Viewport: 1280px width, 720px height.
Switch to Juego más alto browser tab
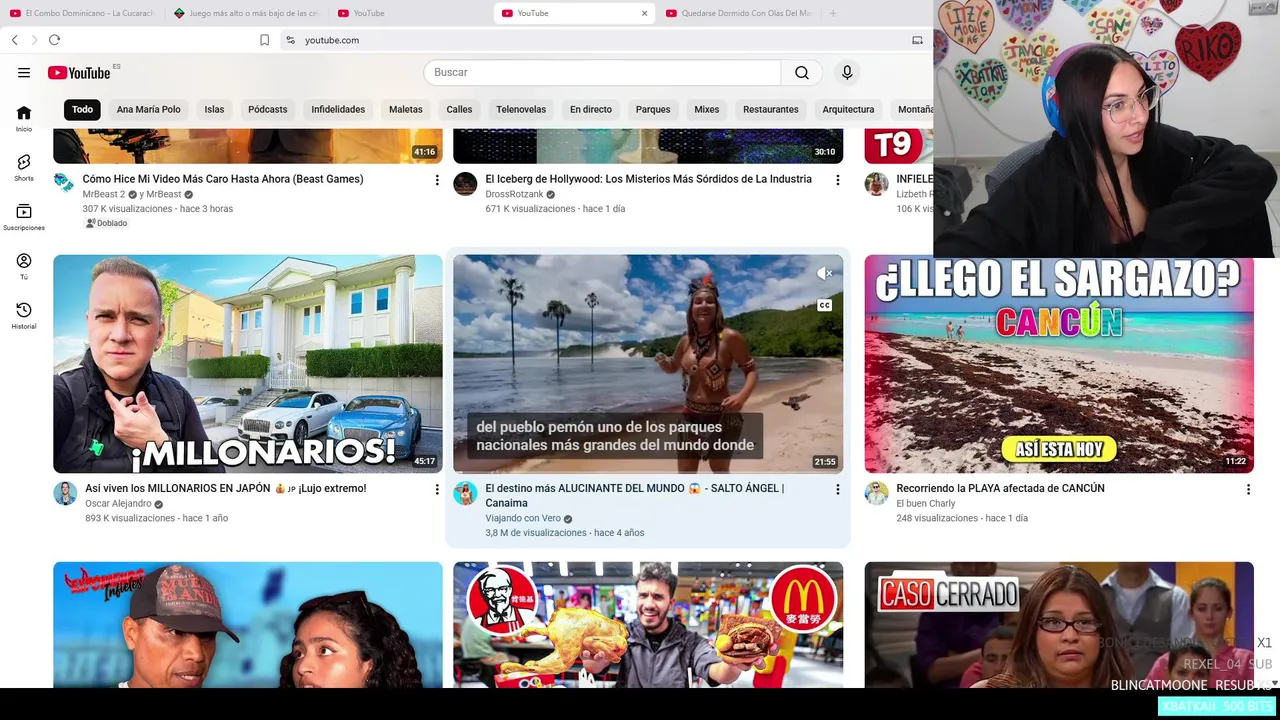246,13
